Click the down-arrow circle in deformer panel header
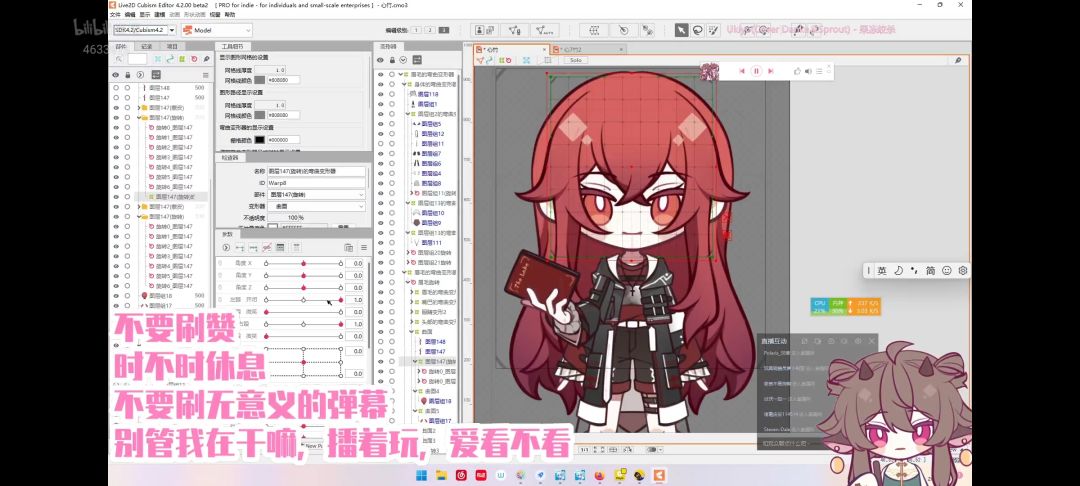The image size is (1080, 486). point(404,60)
